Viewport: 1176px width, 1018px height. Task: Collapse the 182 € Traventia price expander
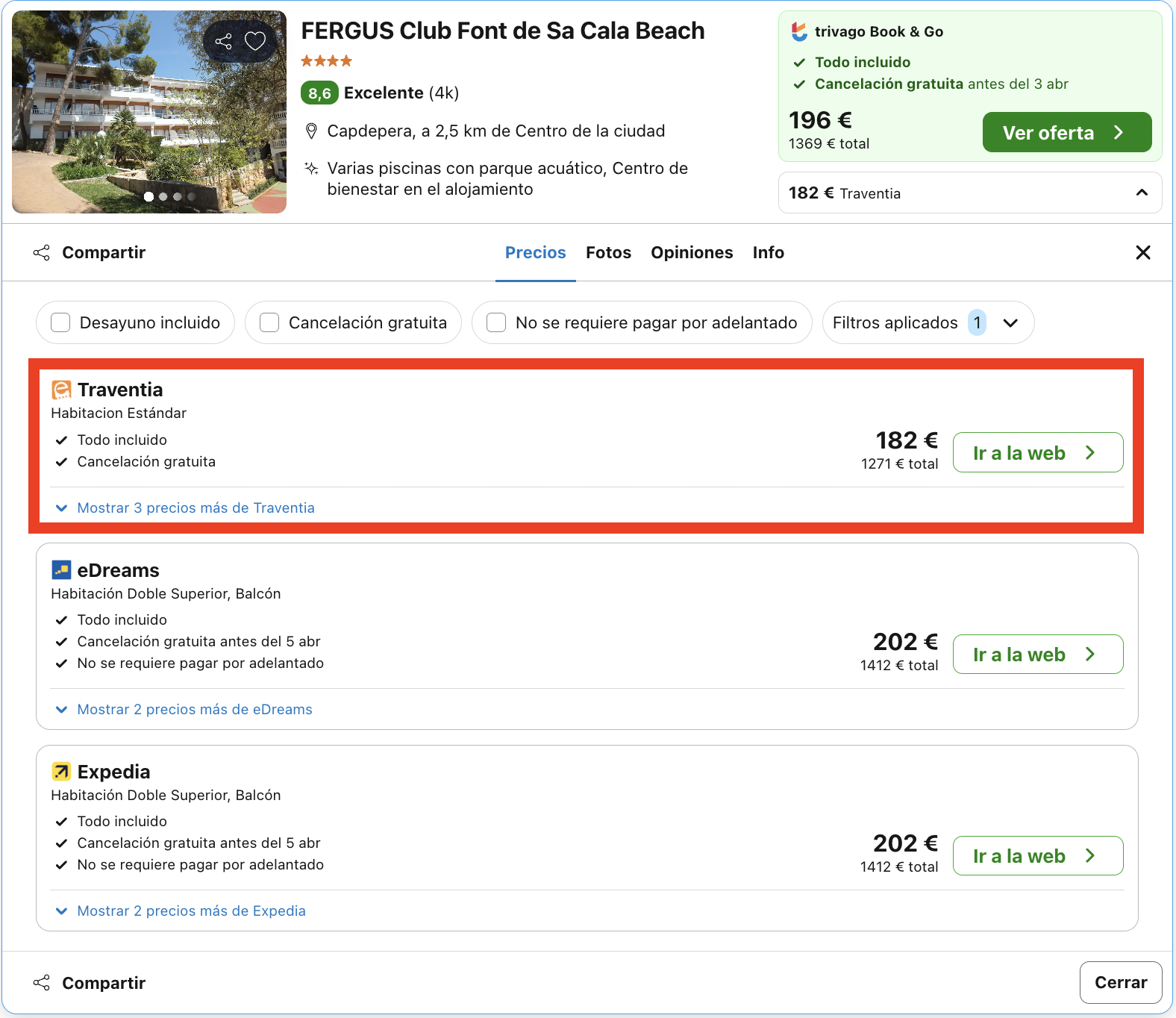pyautogui.click(x=969, y=193)
